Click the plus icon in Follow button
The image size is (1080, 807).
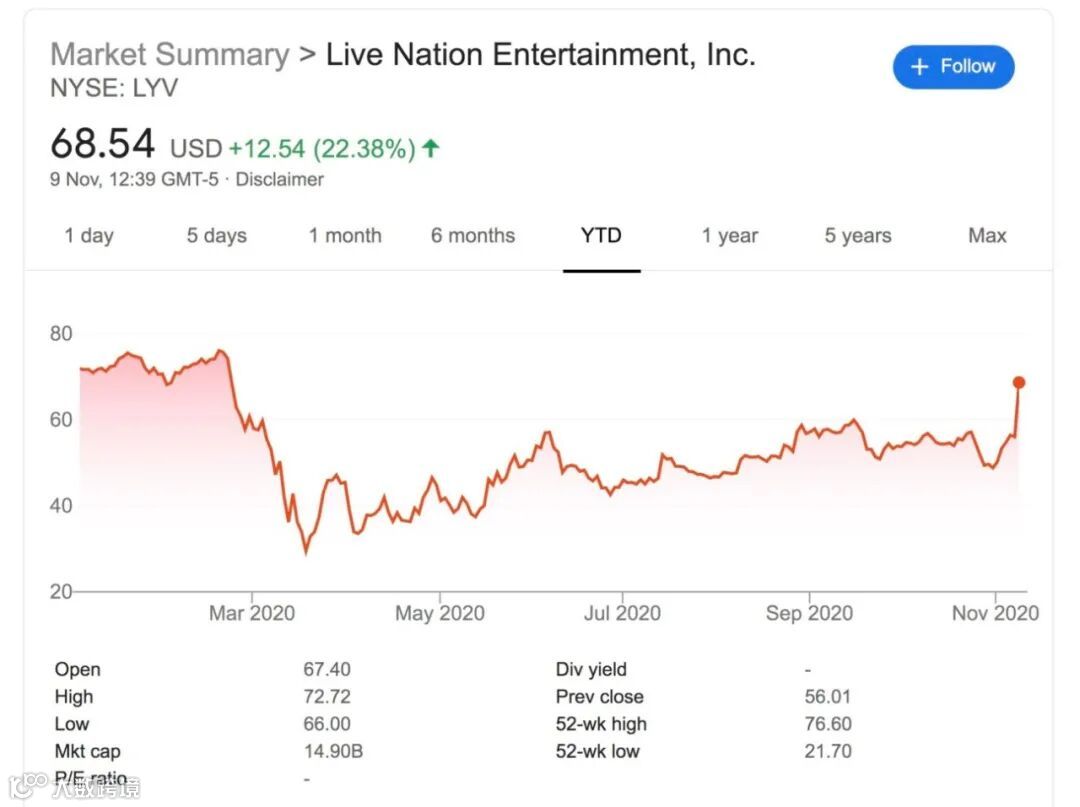921,67
